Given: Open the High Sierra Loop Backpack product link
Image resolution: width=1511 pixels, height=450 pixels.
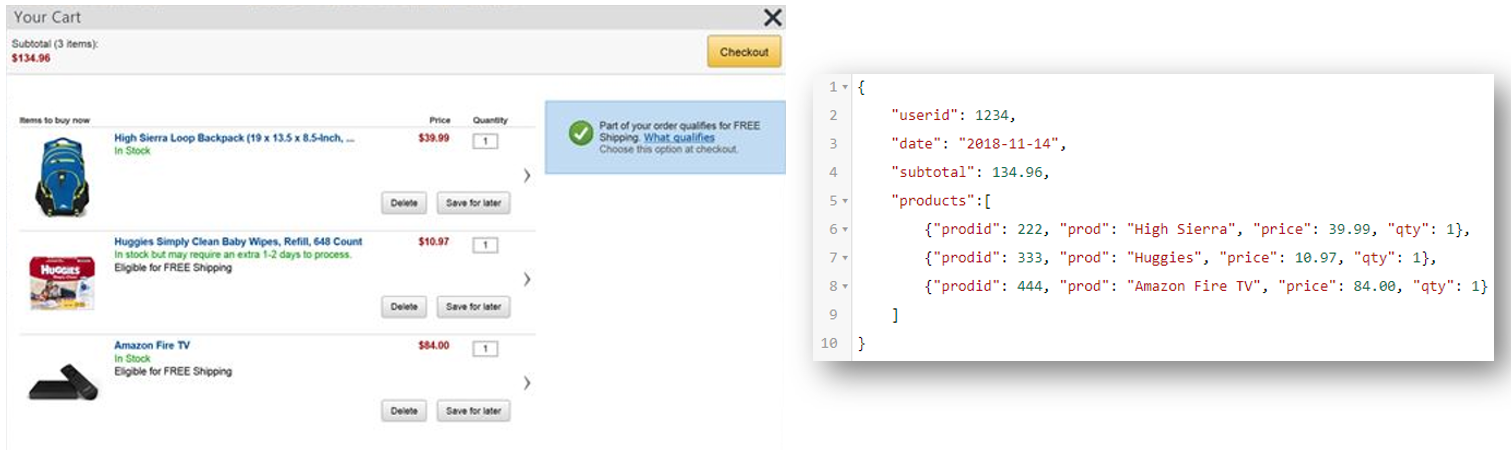Looking at the screenshot, I should click(233, 138).
